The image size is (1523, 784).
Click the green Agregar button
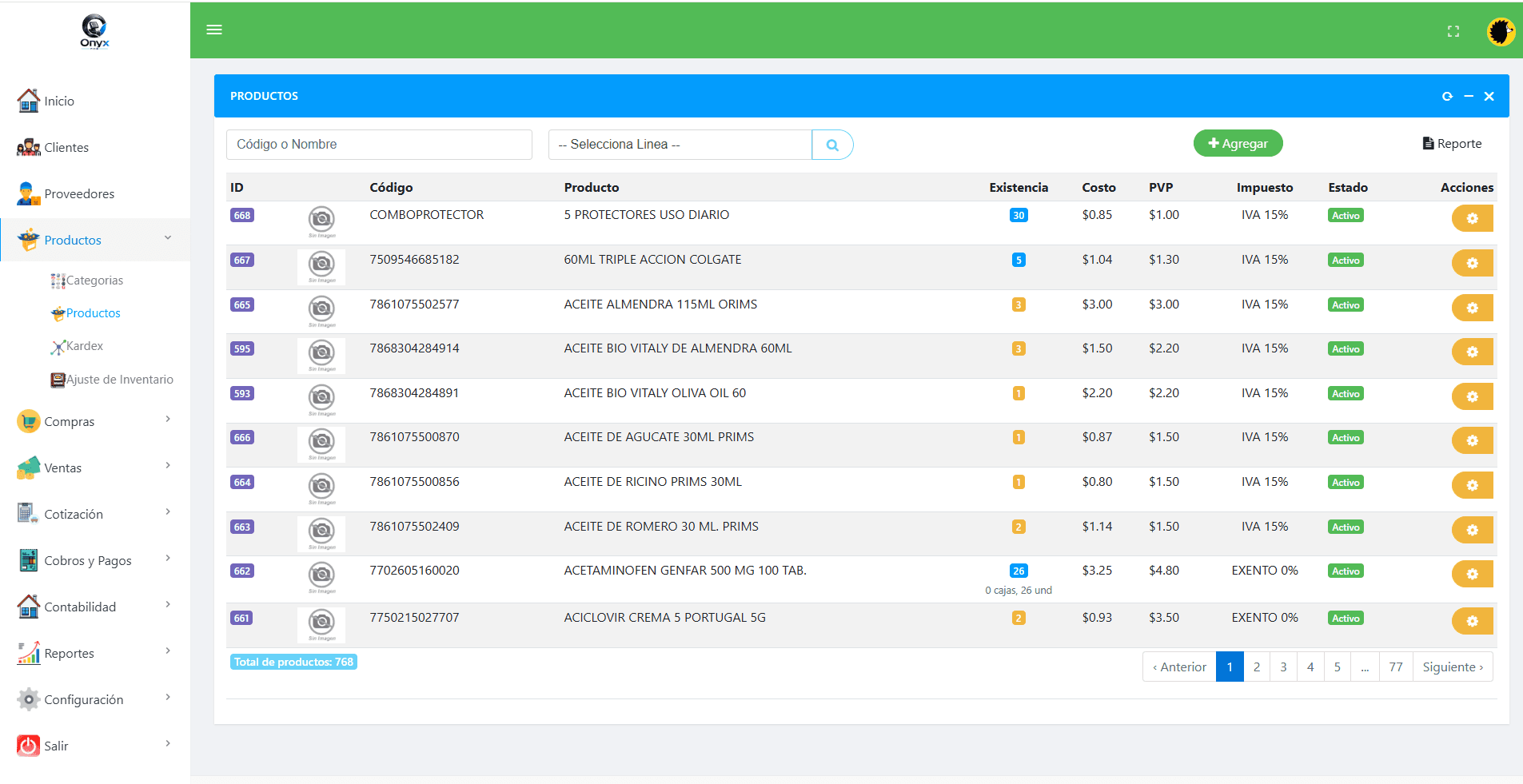1238,144
